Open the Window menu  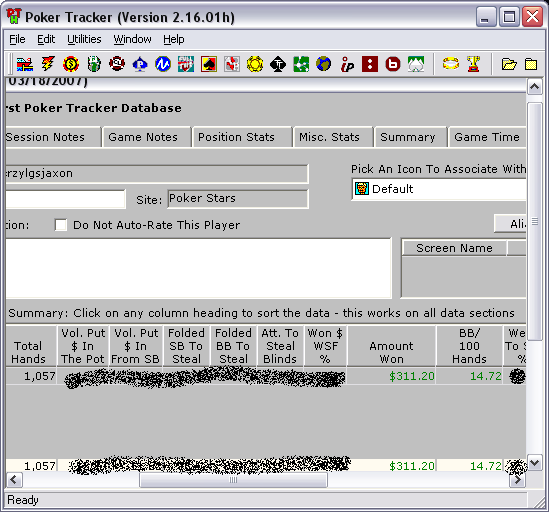click(x=132, y=39)
